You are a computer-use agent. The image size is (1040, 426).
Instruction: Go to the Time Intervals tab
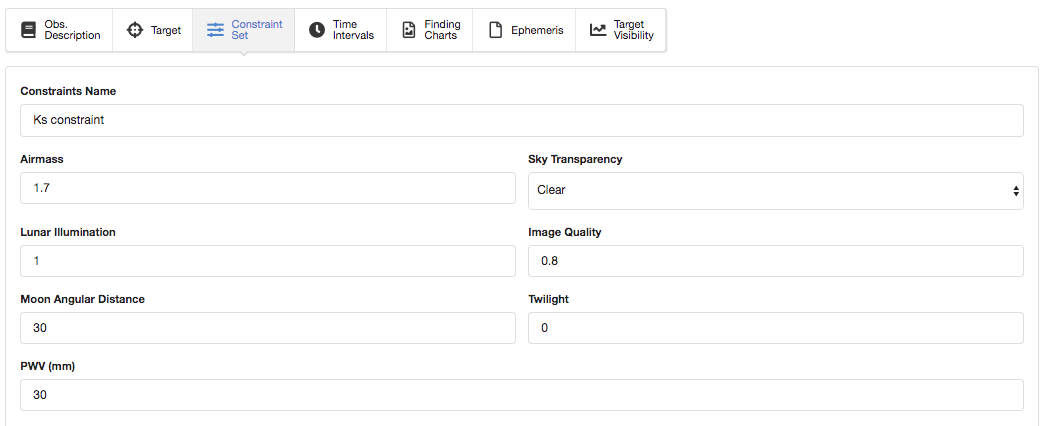pos(353,30)
